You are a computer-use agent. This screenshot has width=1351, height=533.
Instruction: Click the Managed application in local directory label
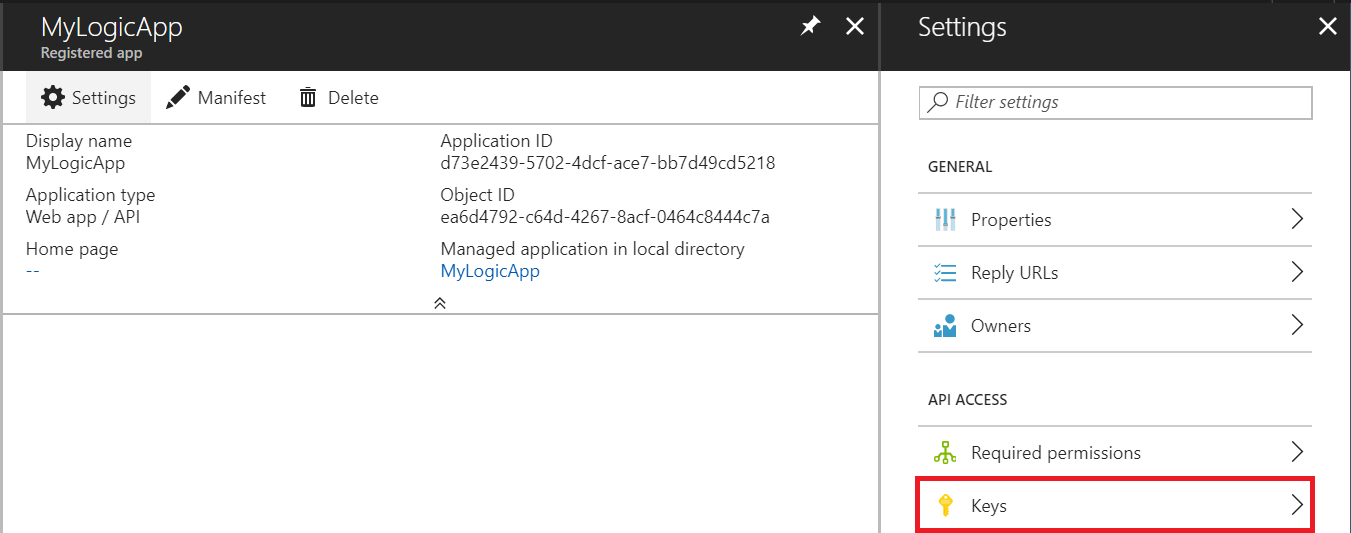[x=593, y=249]
